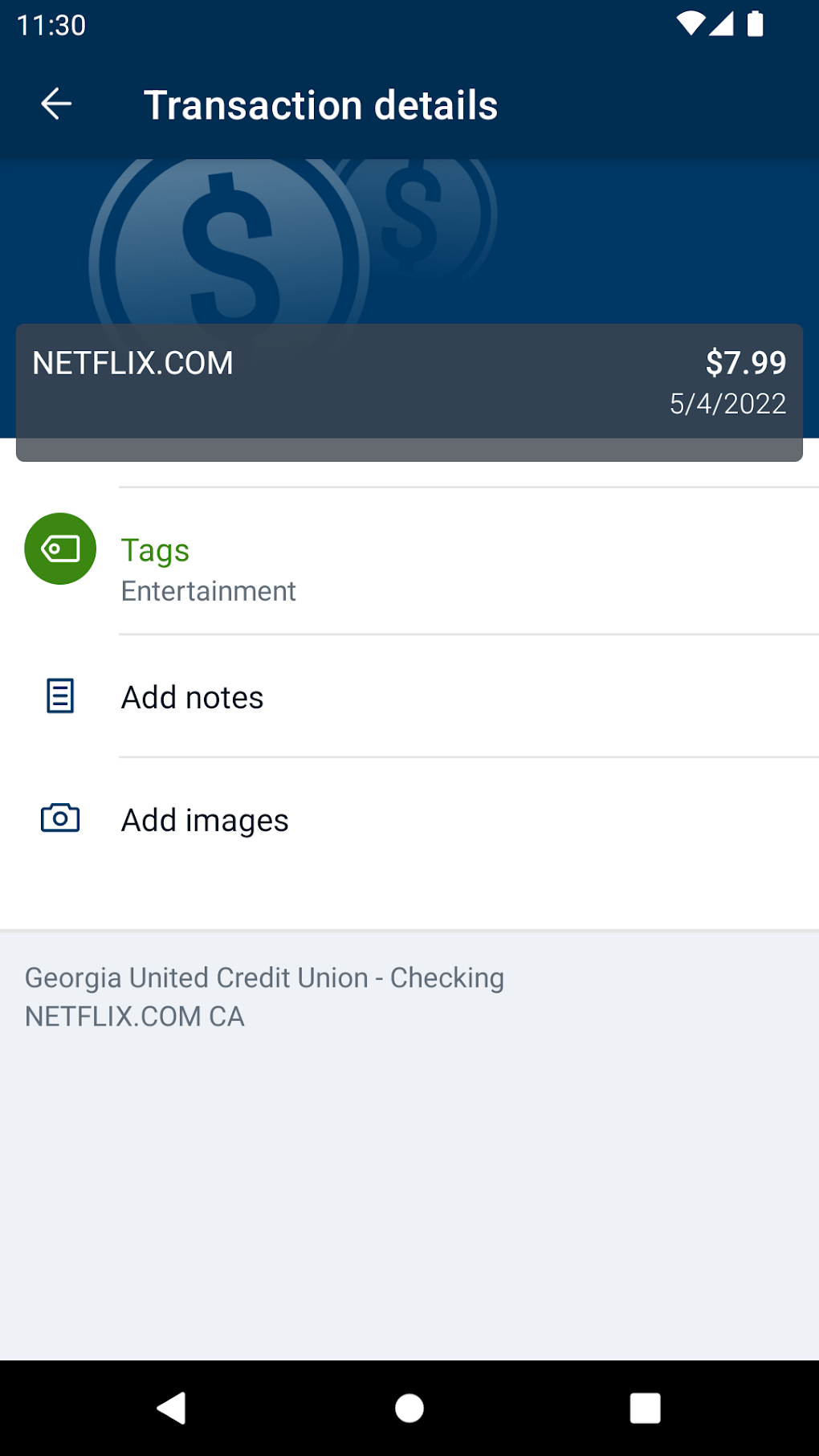Viewport: 819px width, 1456px height.
Task: Select the Entertainment tag text
Action: pos(208,591)
